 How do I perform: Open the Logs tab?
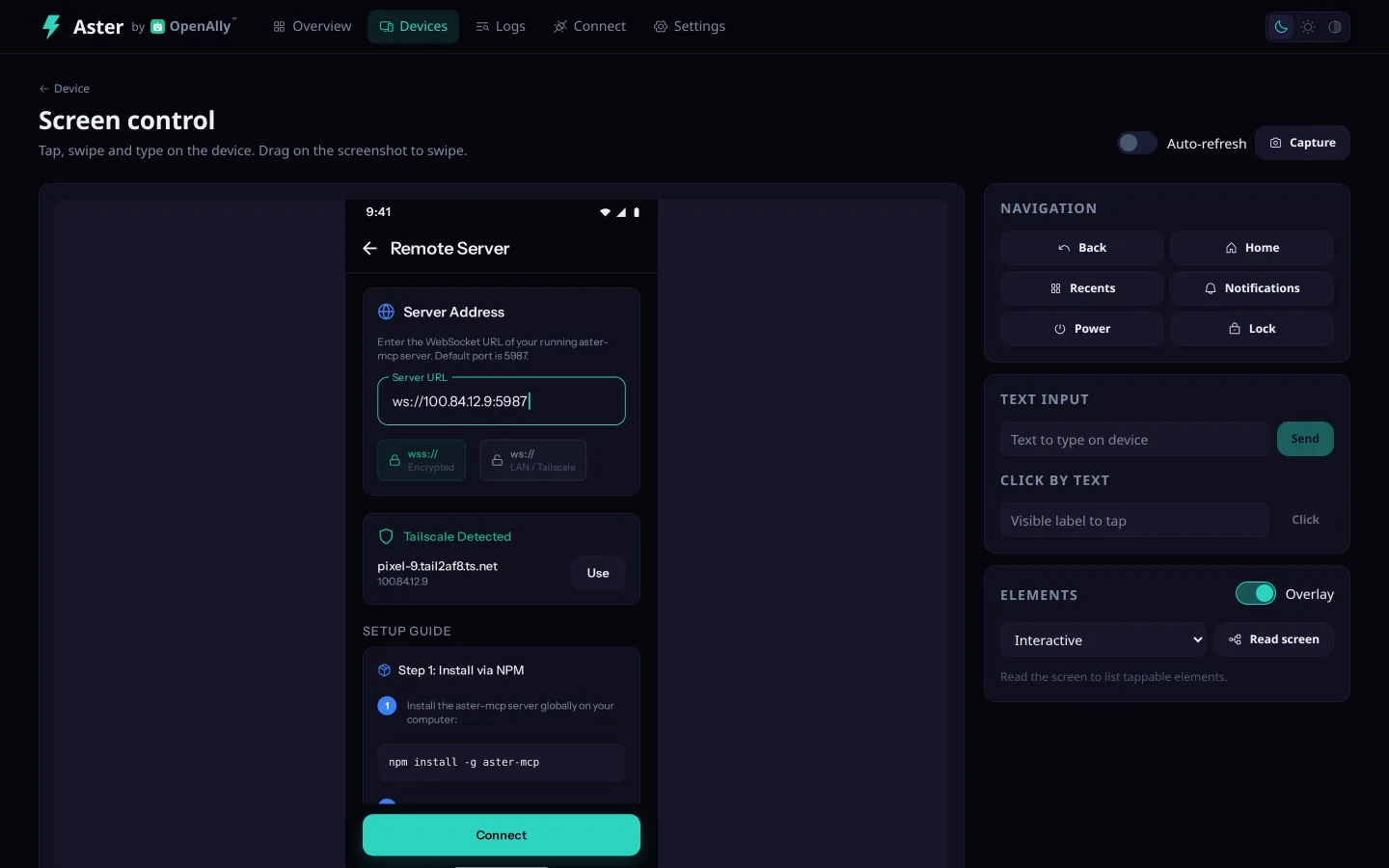click(x=501, y=26)
